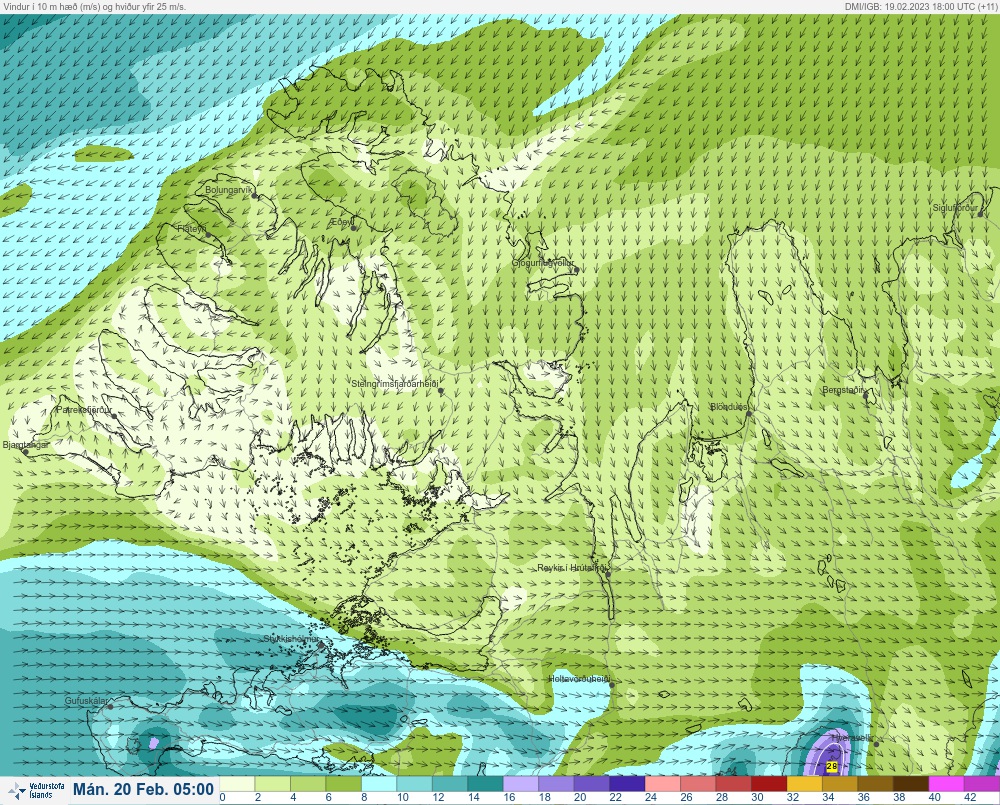Image resolution: width=1000 pixels, height=805 pixels.
Task: Select the Reykir í Hrútafirði label
Action: (573, 568)
